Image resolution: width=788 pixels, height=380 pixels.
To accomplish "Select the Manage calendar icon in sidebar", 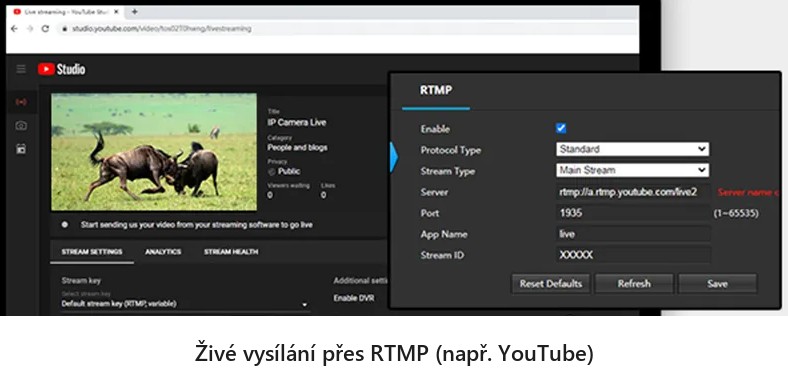I will coord(21,149).
